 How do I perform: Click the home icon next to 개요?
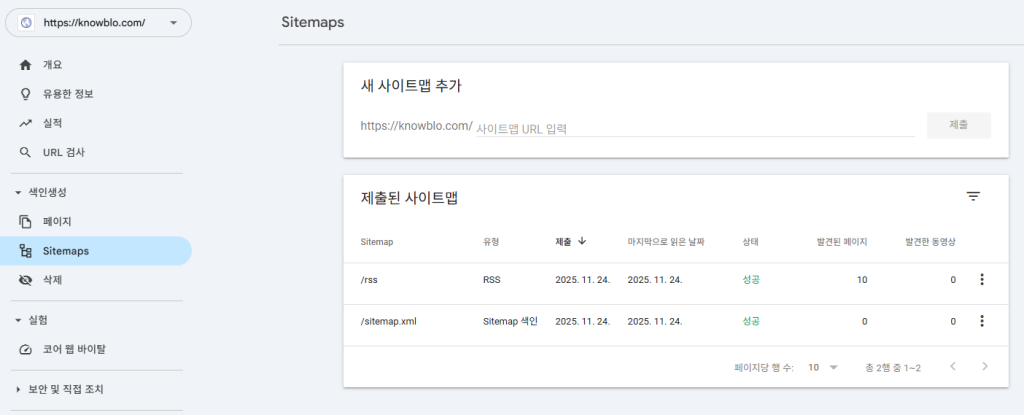click(26, 65)
